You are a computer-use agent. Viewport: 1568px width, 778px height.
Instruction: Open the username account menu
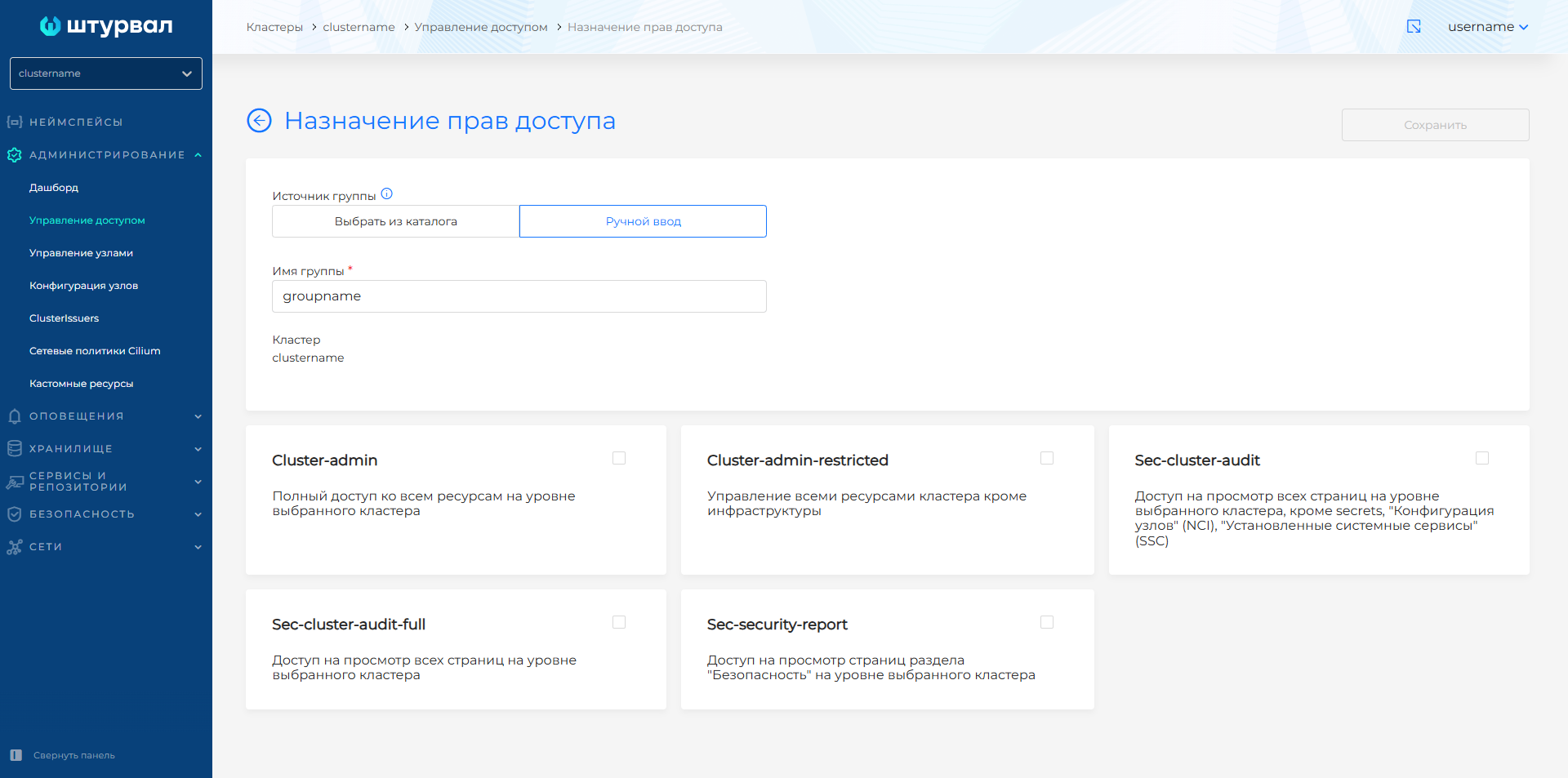point(1487,27)
